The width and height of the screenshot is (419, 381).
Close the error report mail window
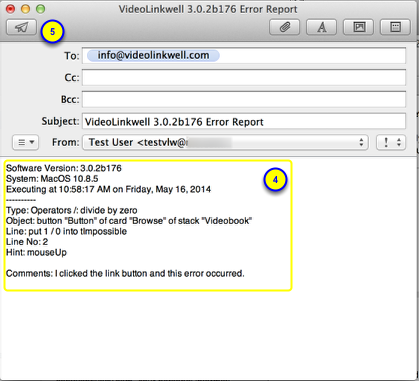[11, 9]
